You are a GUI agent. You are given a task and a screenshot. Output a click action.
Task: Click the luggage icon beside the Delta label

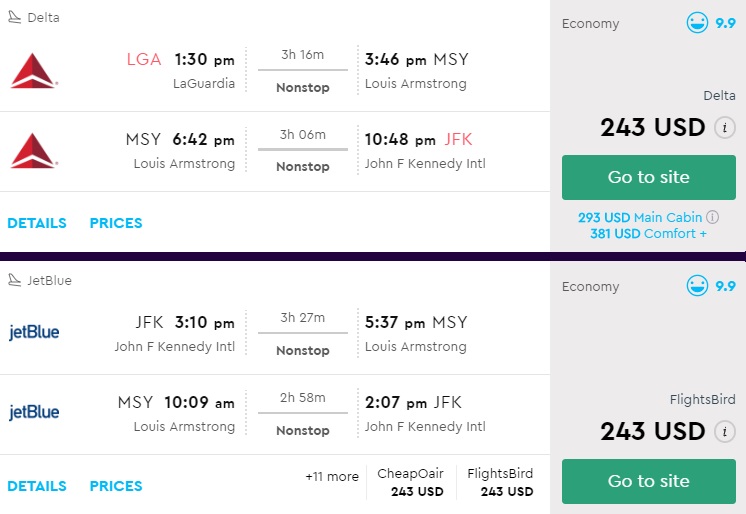point(14,18)
